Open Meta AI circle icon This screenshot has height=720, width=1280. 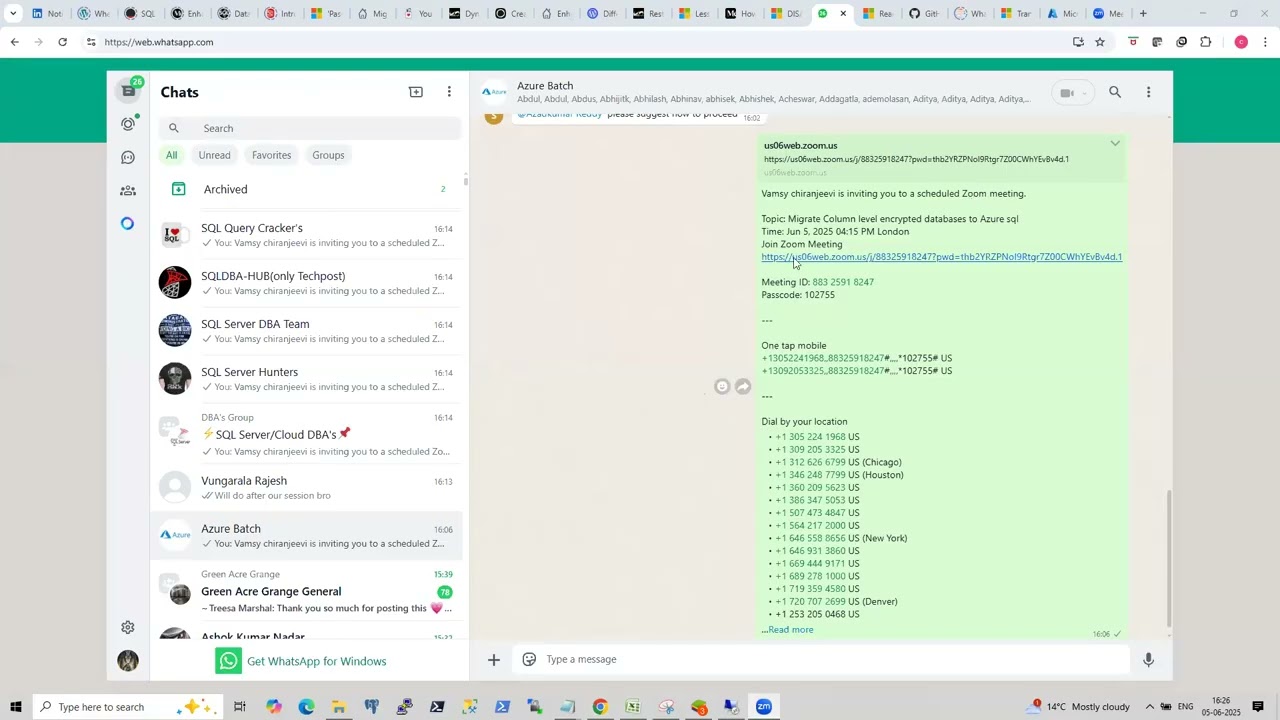tap(128, 223)
